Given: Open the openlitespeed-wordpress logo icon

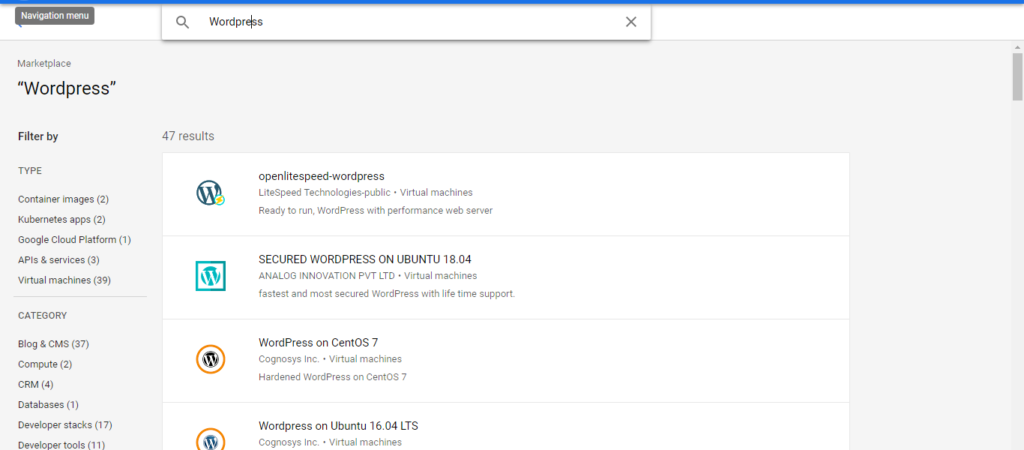Looking at the screenshot, I should point(210,193).
